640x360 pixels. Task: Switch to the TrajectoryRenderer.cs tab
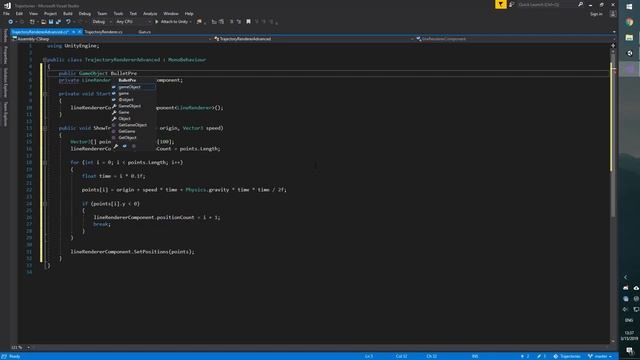103,32
